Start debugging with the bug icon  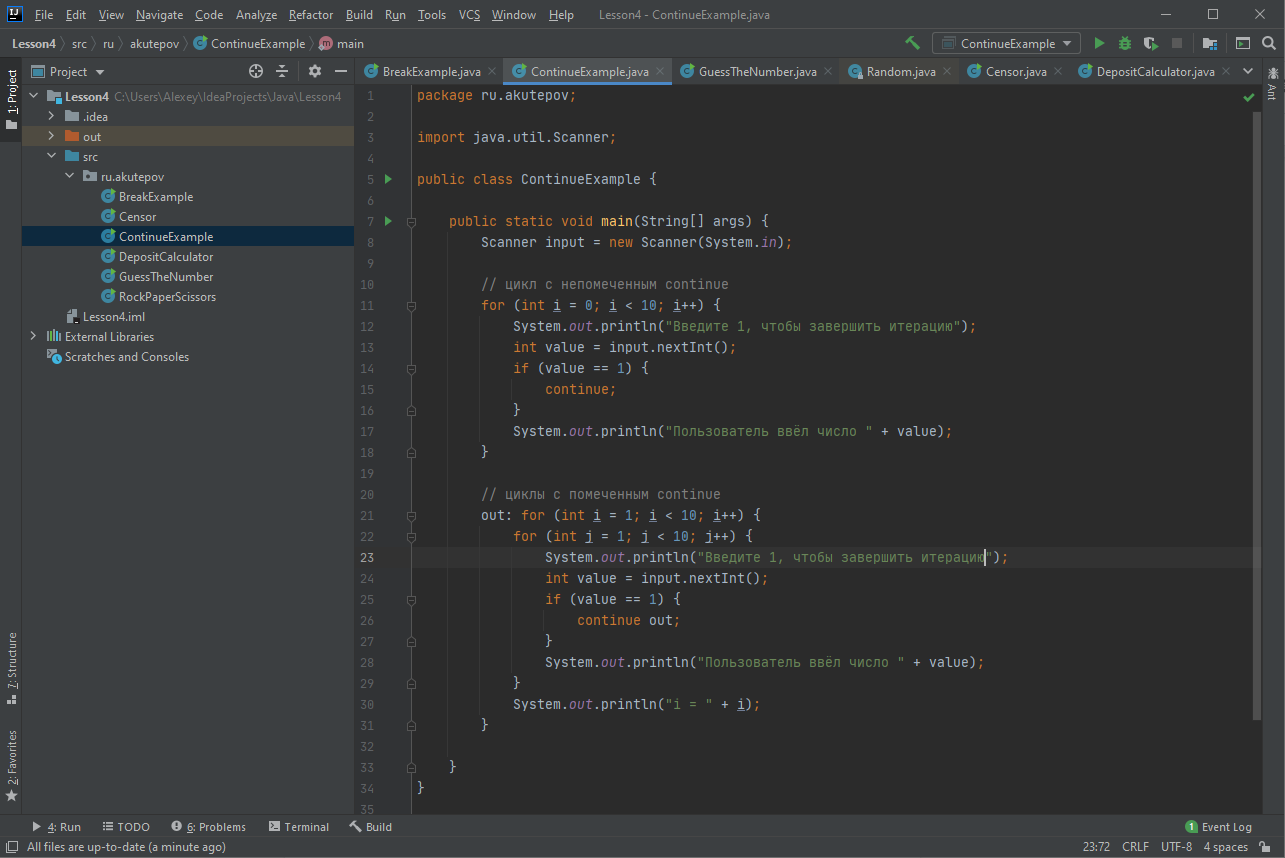(x=1125, y=43)
